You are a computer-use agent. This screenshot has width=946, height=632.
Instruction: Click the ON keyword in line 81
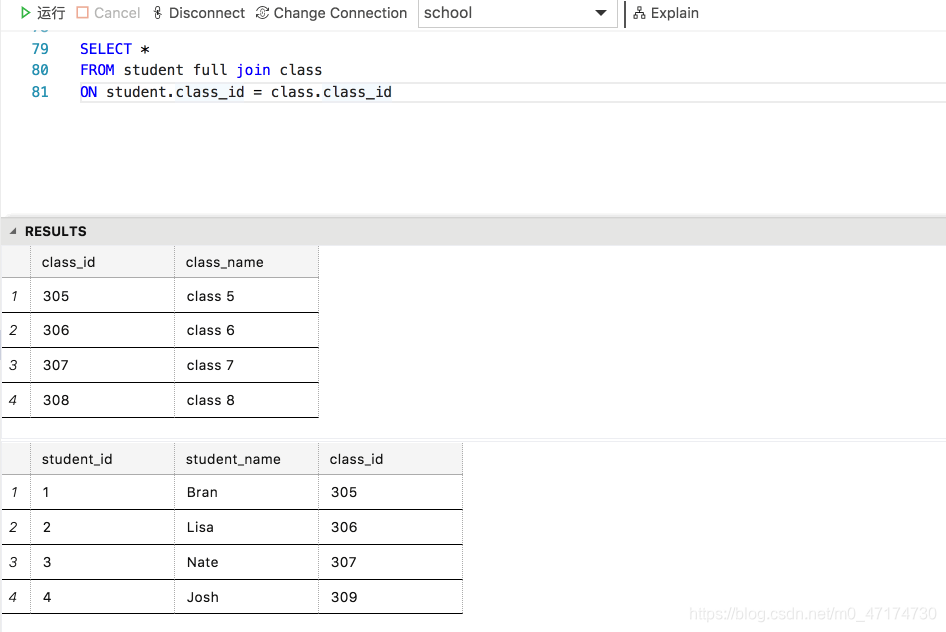(89, 92)
